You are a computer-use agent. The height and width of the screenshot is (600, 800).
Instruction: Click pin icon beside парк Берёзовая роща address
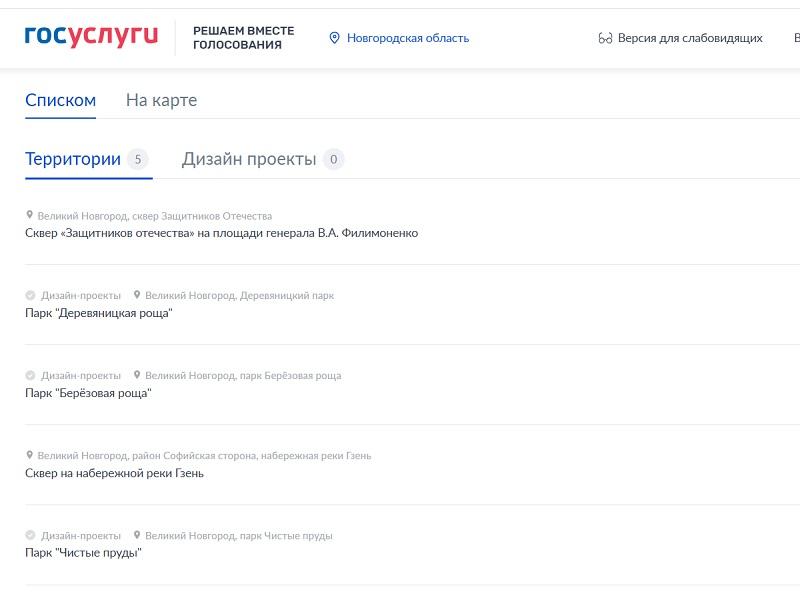tap(137, 374)
